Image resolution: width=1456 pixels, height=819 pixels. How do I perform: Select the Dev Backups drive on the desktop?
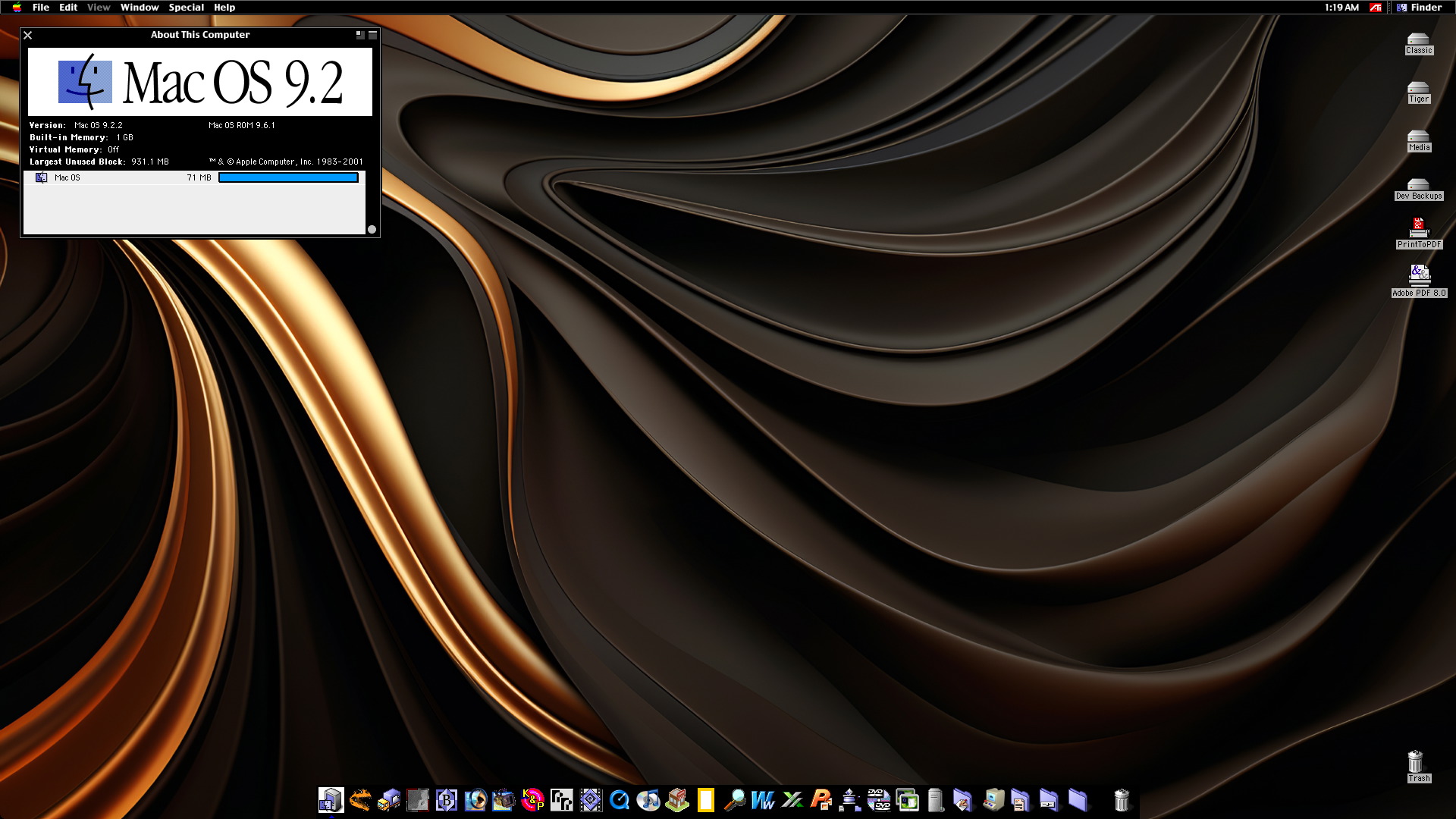click(x=1418, y=190)
